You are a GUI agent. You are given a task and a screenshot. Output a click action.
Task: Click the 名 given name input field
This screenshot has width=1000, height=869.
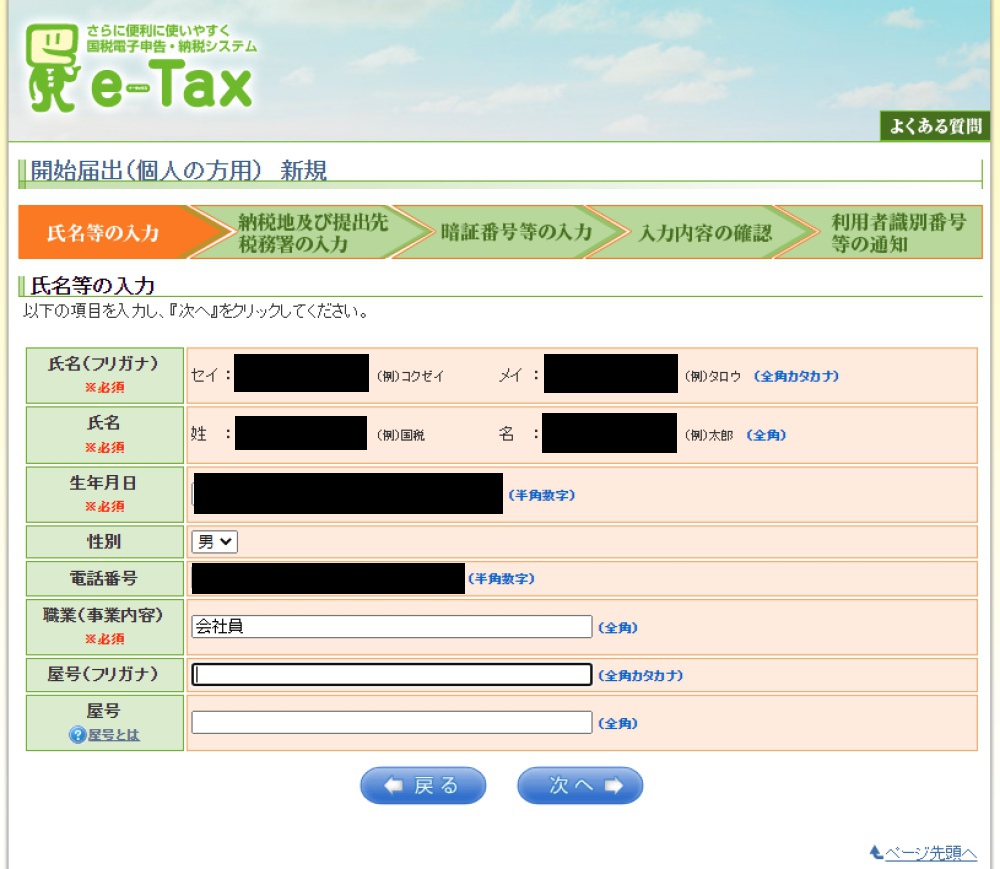[609, 433]
